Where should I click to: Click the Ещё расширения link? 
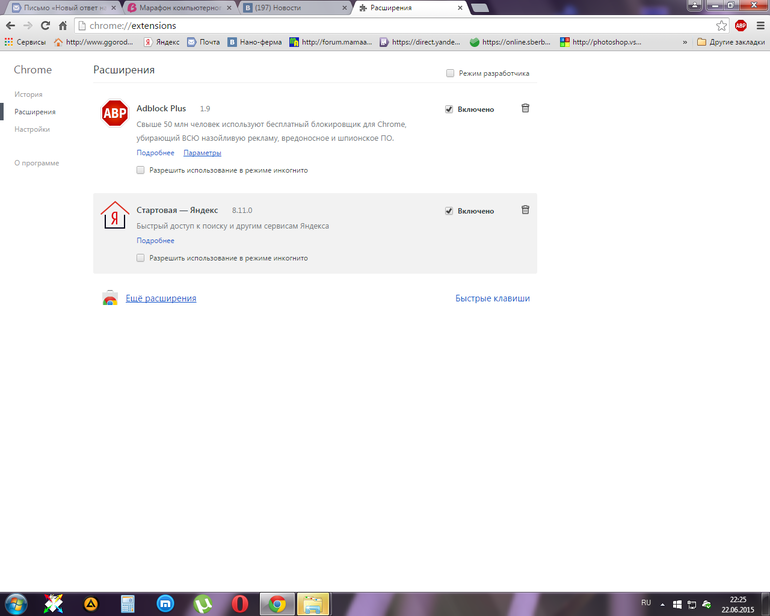[161, 298]
